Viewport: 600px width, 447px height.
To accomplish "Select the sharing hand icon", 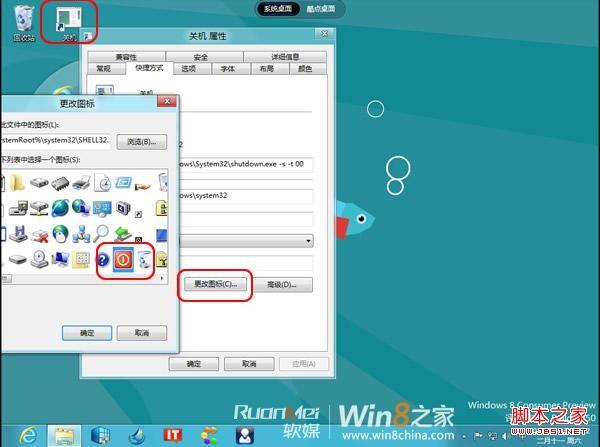I will click(x=143, y=186).
